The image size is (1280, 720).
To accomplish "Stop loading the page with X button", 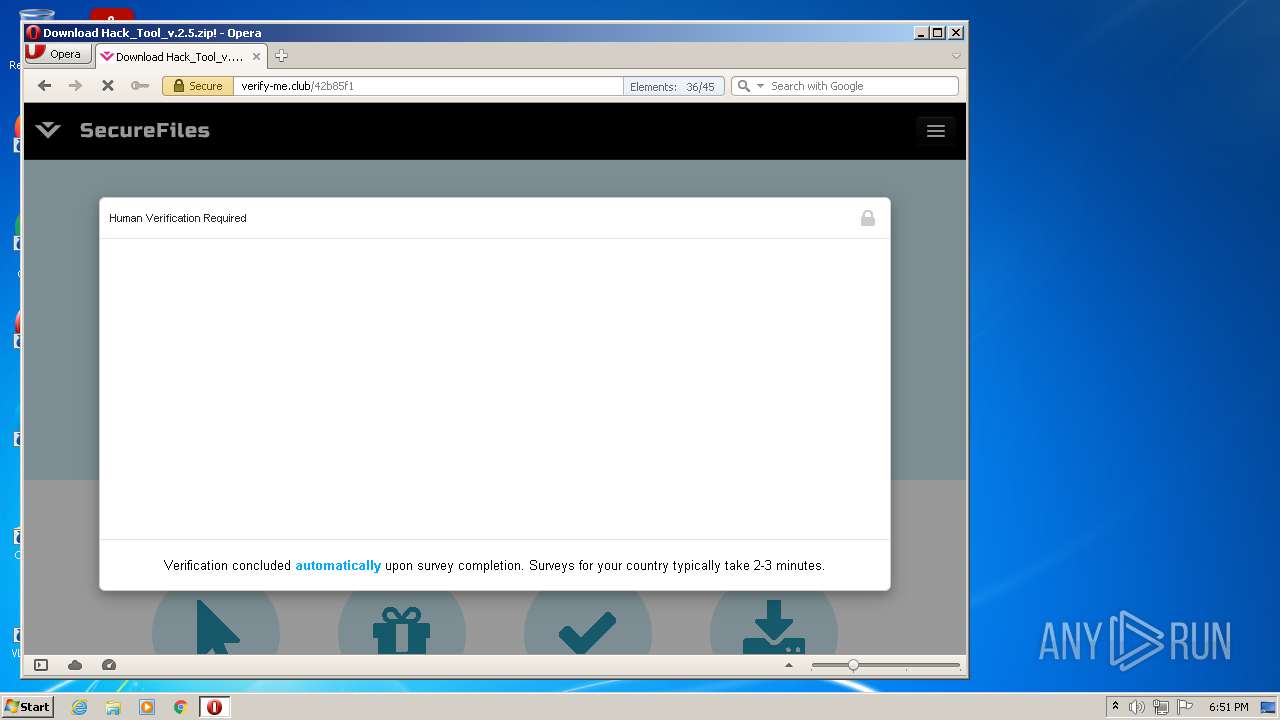I will point(108,86).
